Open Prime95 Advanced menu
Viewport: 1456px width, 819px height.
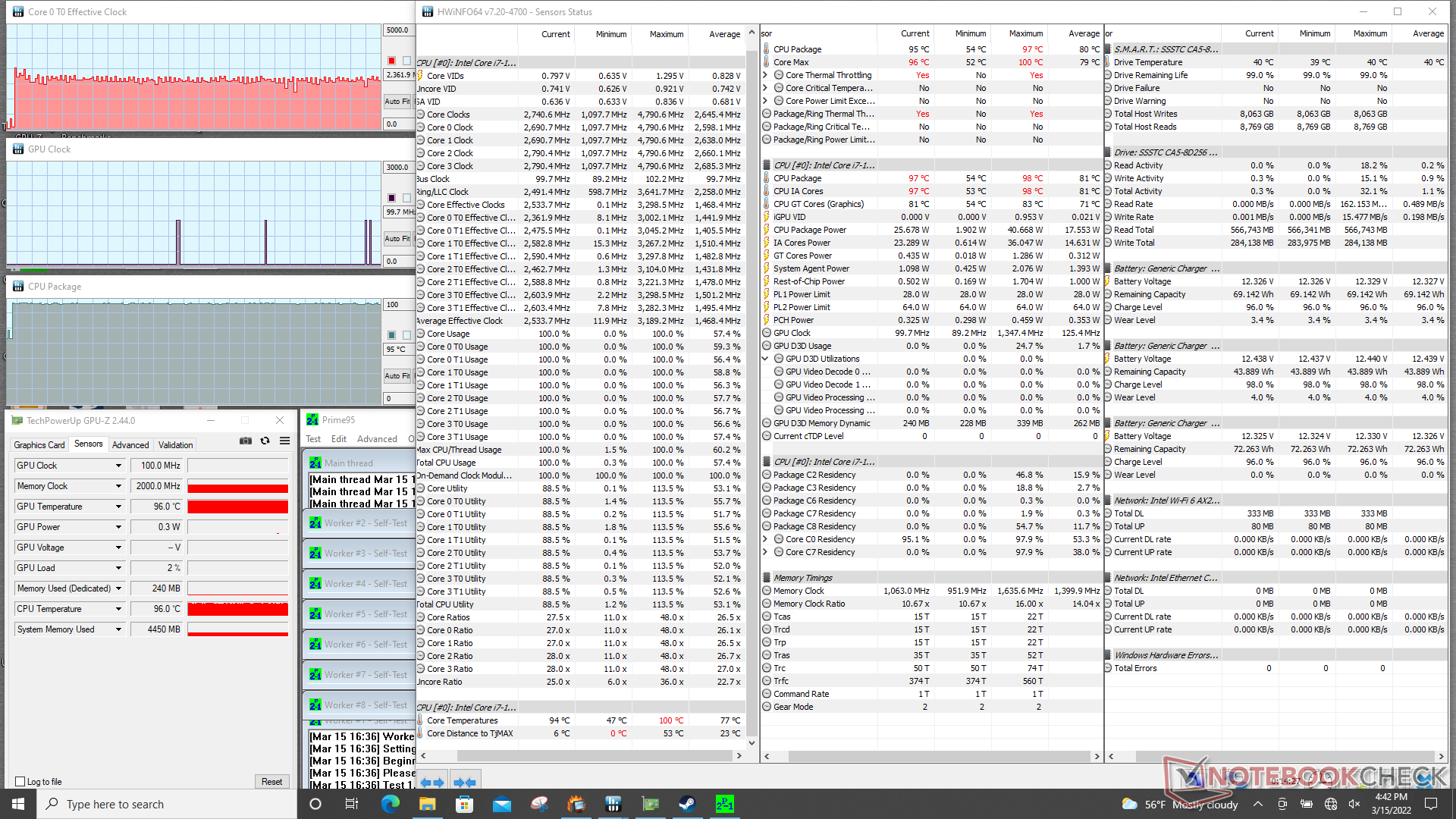(x=377, y=439)
